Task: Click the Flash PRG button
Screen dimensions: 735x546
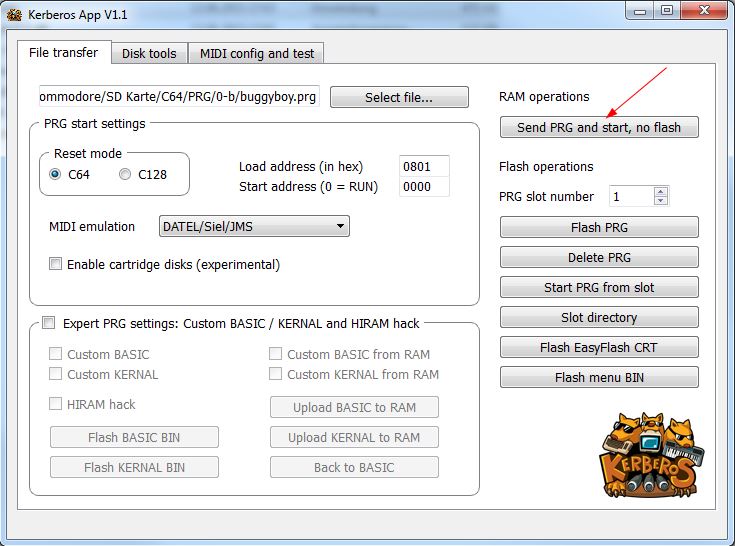Action: coord(598,227)
